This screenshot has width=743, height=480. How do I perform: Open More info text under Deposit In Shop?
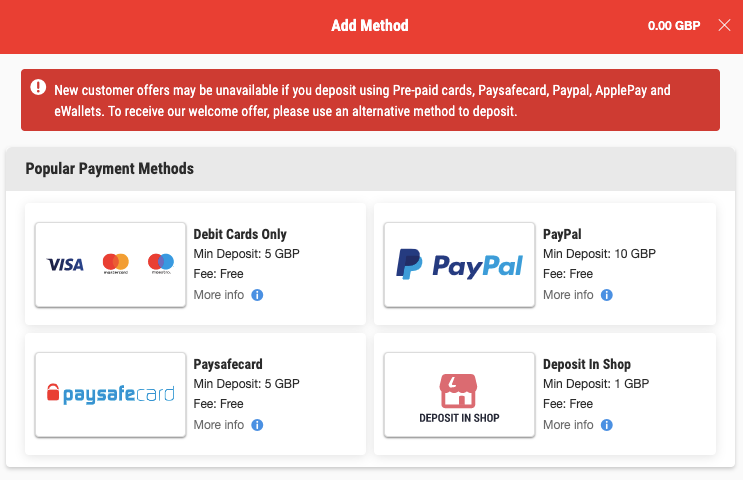point(568,425)
